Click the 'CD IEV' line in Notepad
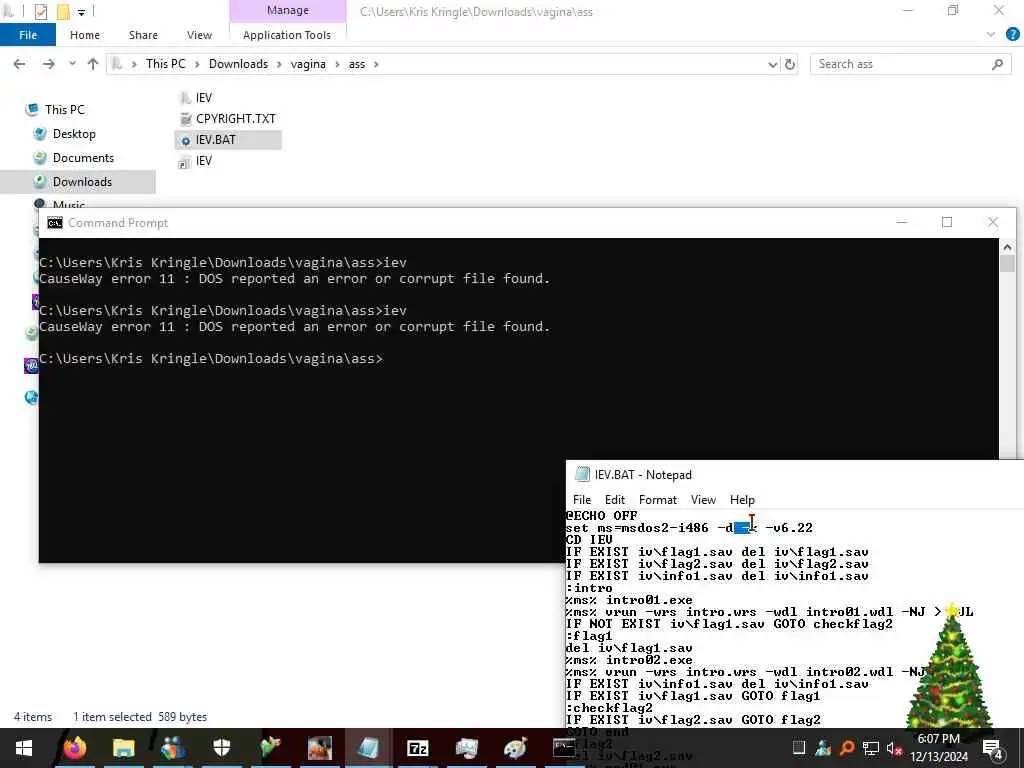 pyautogui.click(x=589, y=540)
